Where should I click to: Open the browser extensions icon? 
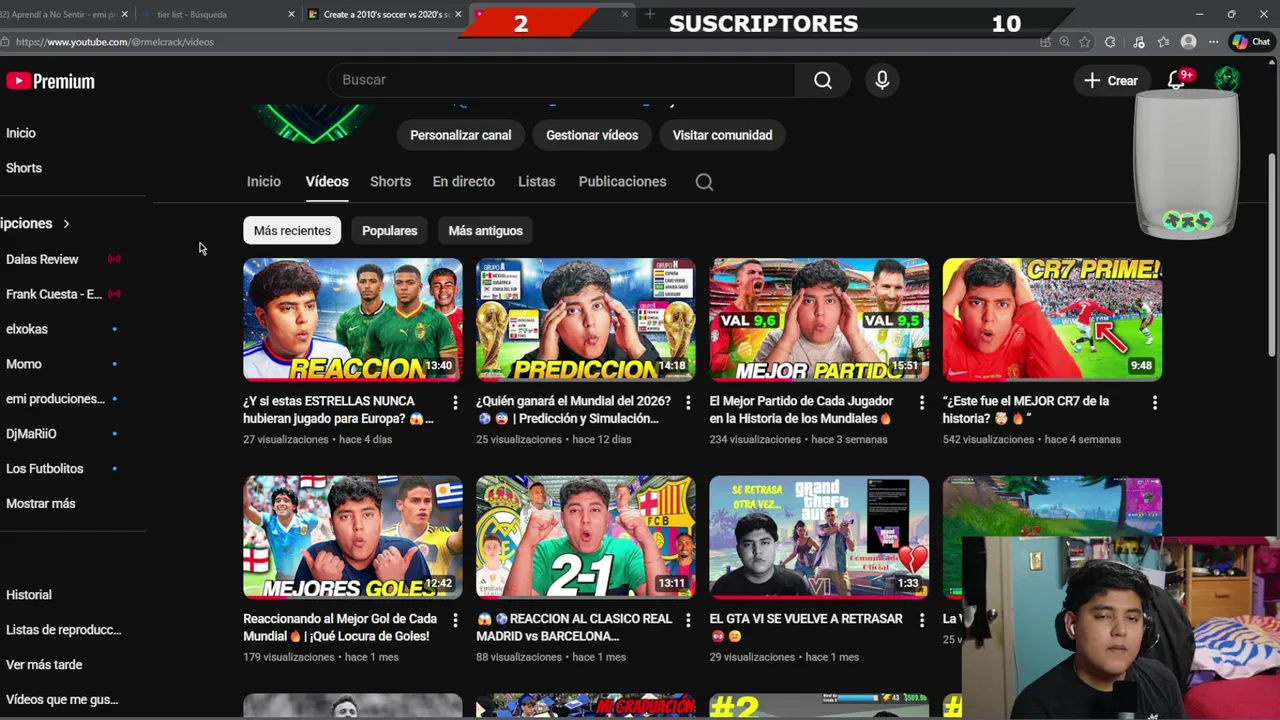point(1110,42)
